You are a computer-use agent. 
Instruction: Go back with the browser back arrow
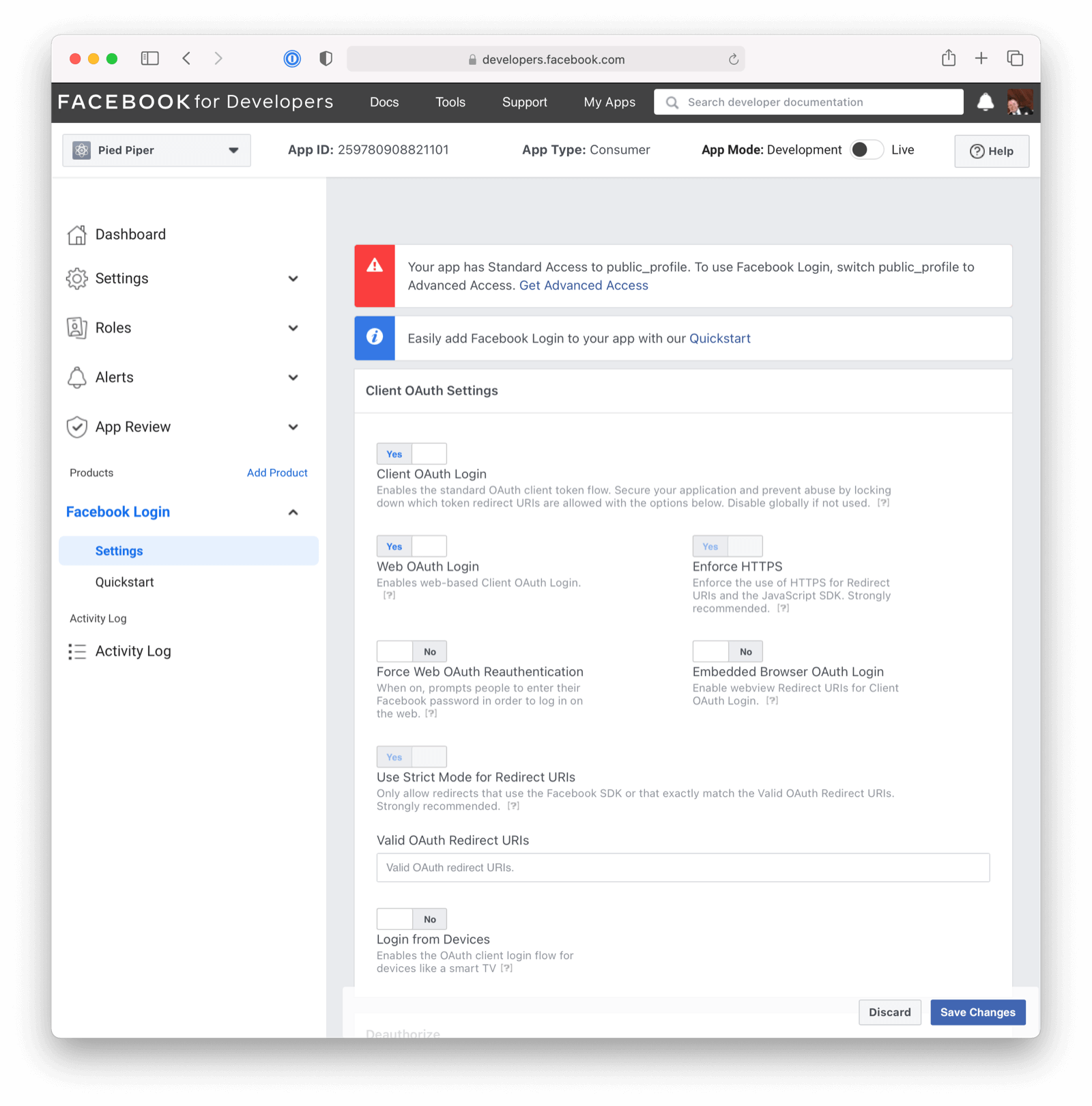(x=186, y=59)
